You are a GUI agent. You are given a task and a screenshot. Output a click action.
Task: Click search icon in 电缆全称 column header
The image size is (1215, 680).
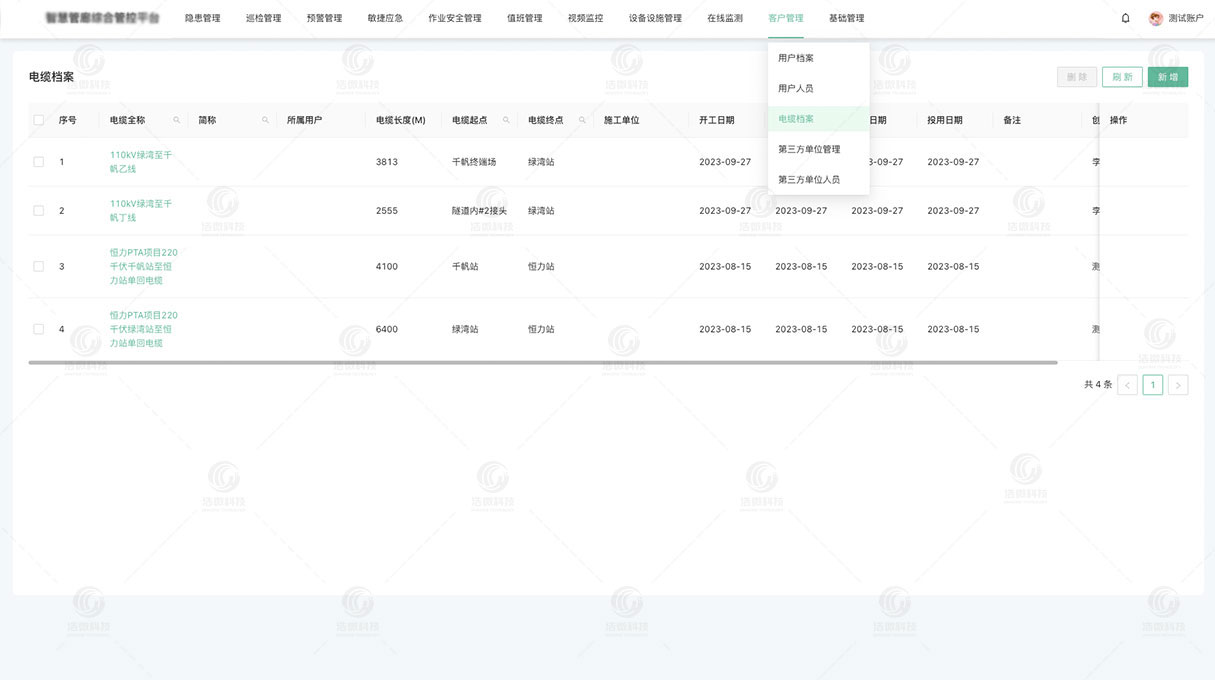177,120
